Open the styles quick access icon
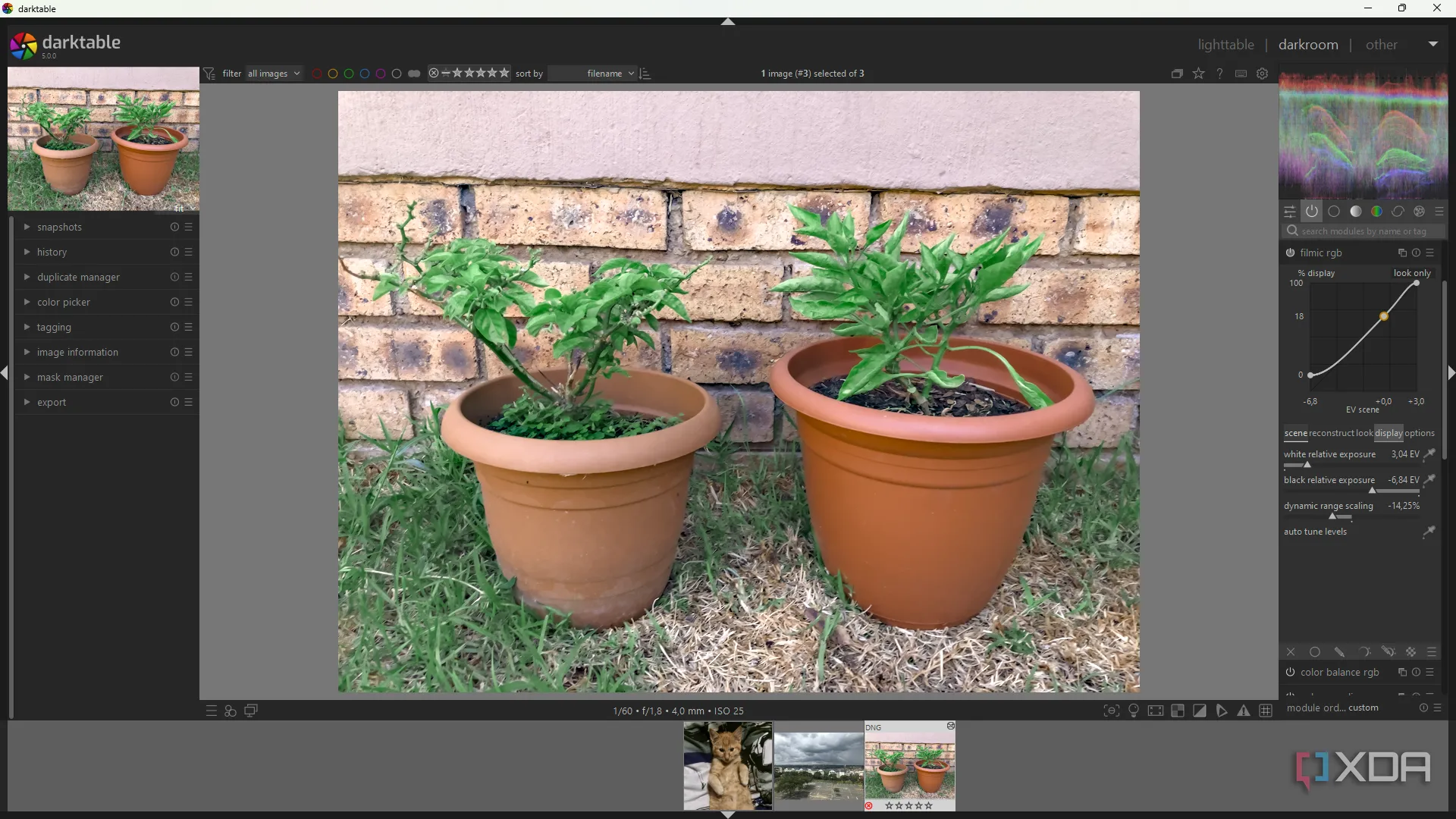Image resolution: width=1456 pixels, height=819 pixels. tap(231, 711)
